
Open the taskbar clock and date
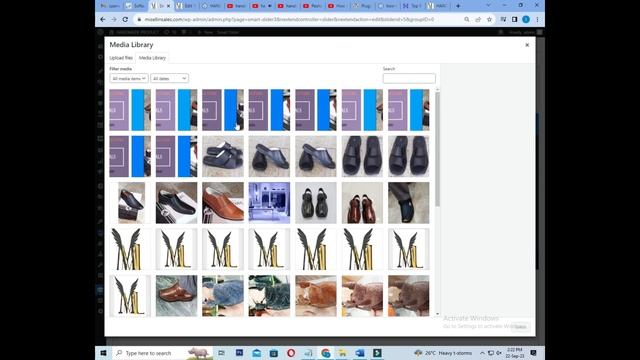point(515,353)
